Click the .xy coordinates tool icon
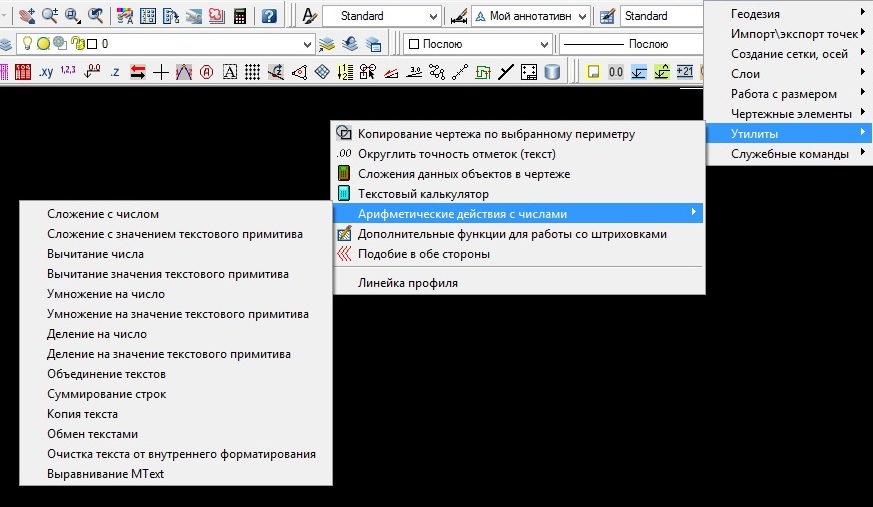This screenshot has height=507, width=873. pos(46,72)
